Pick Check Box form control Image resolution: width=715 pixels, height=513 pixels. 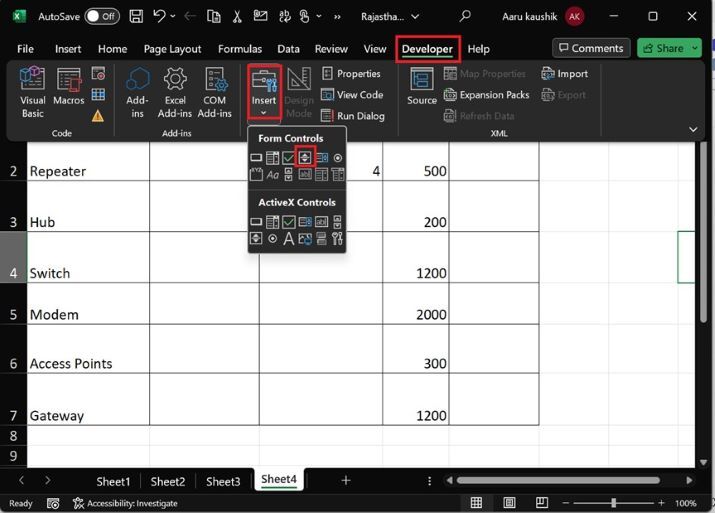[x=288, y=158]
